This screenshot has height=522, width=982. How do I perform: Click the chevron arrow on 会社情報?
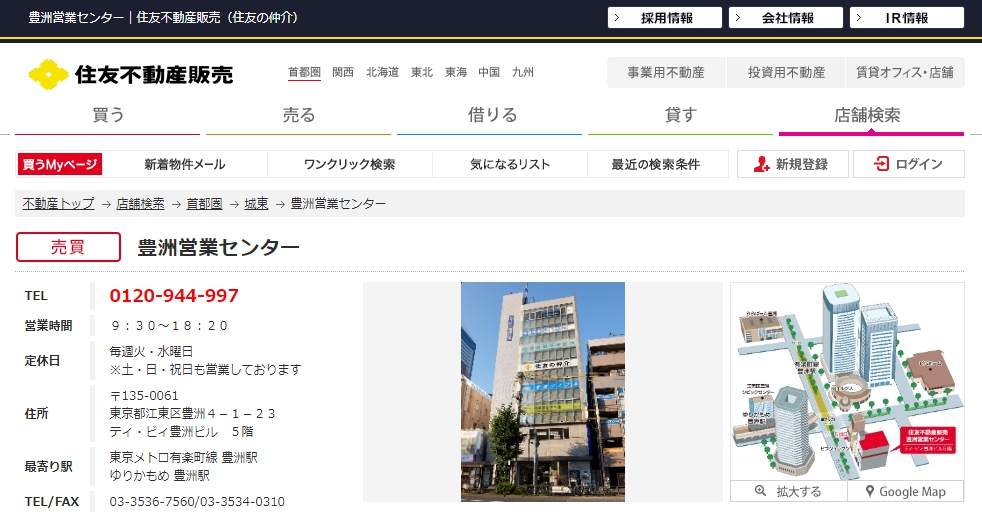point(738,18)
